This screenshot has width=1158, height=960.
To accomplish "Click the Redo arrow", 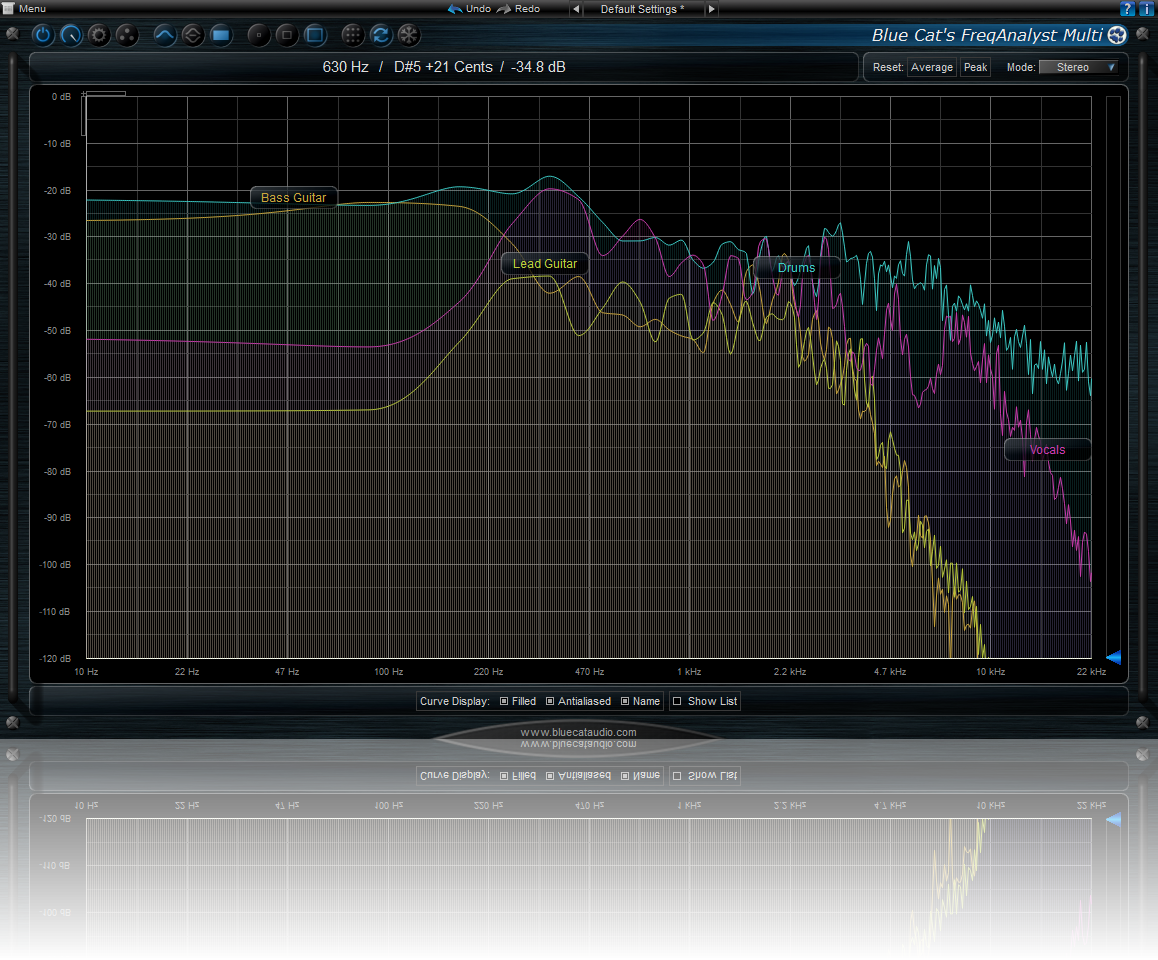I will pyautogui.click(x=504, y=9).
